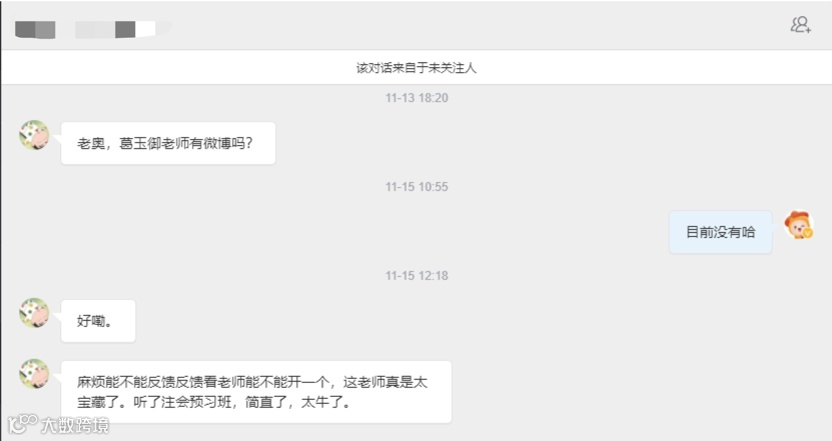Viewport: 832px width, 441px height.
Task: Select the 目前没有哈 reply bubble
Action: tap(721, 232)
